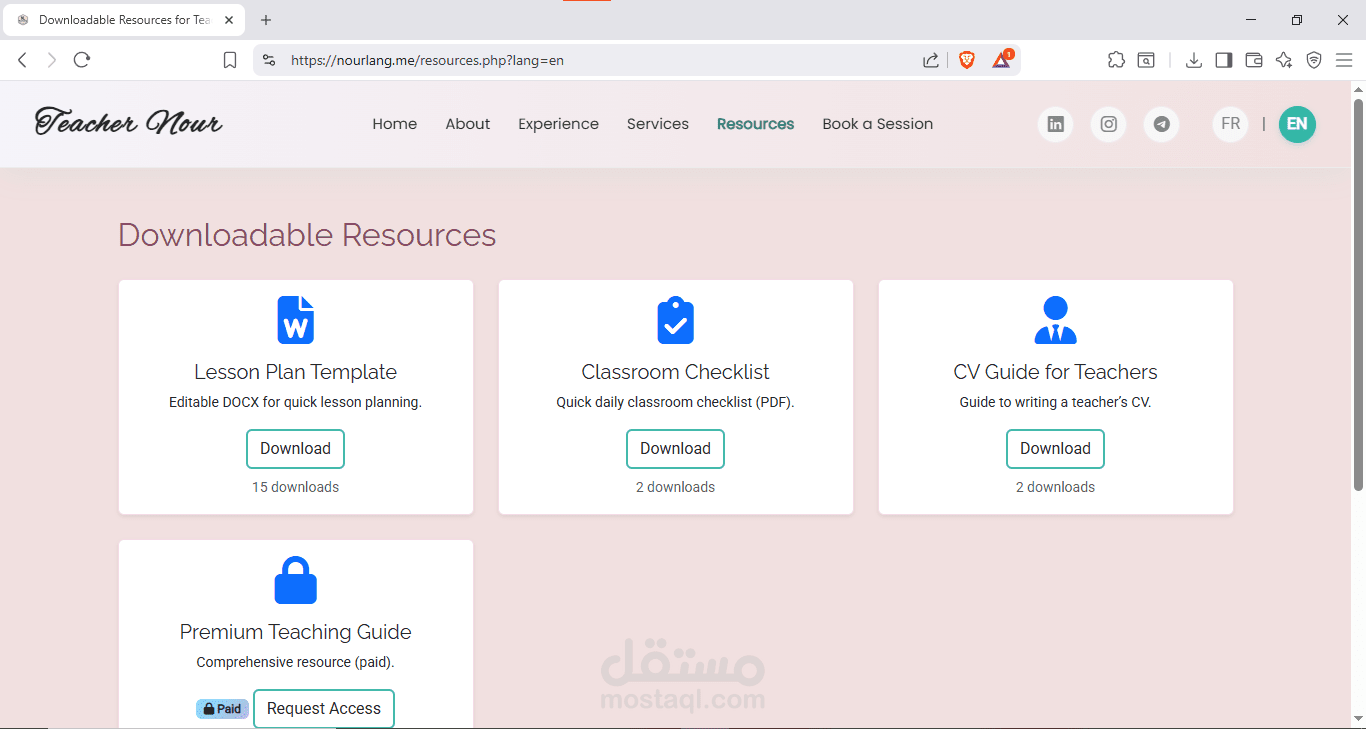The image size is (1366, 729).
Task: Open the Services page
Action: coord(658,124)
